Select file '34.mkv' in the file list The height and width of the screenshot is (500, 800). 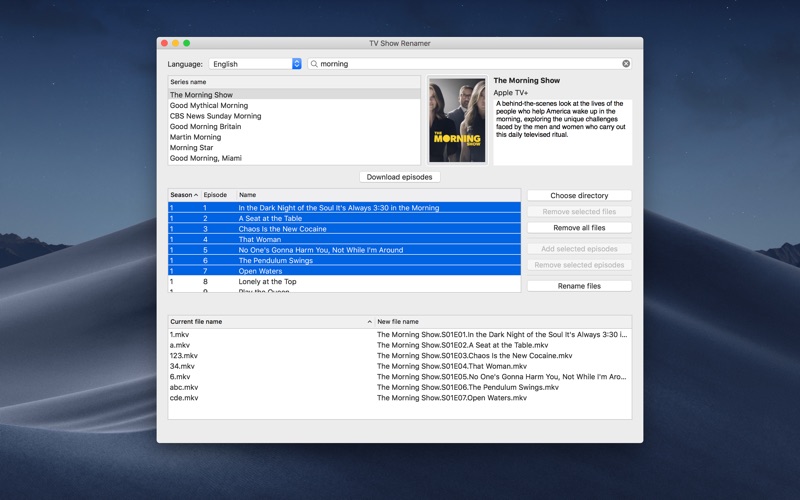182,366
